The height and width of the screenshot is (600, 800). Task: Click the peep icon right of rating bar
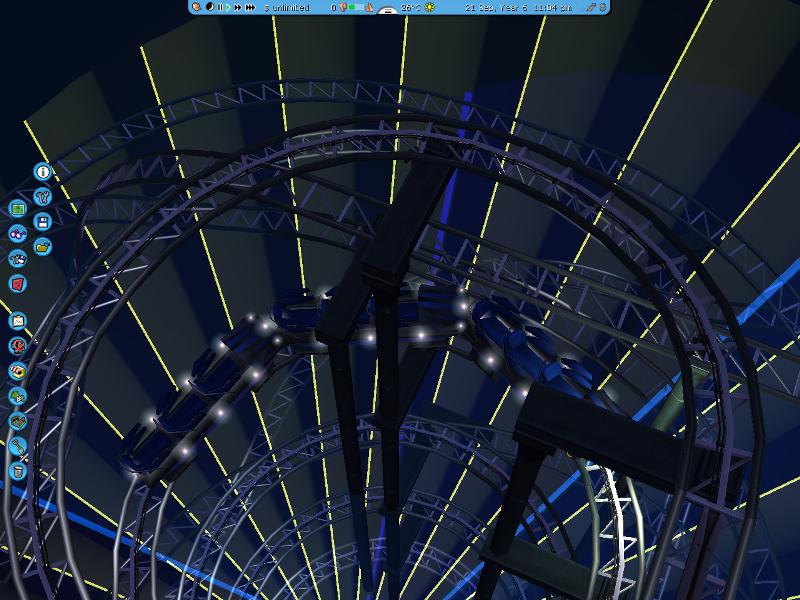click(369, 8)
